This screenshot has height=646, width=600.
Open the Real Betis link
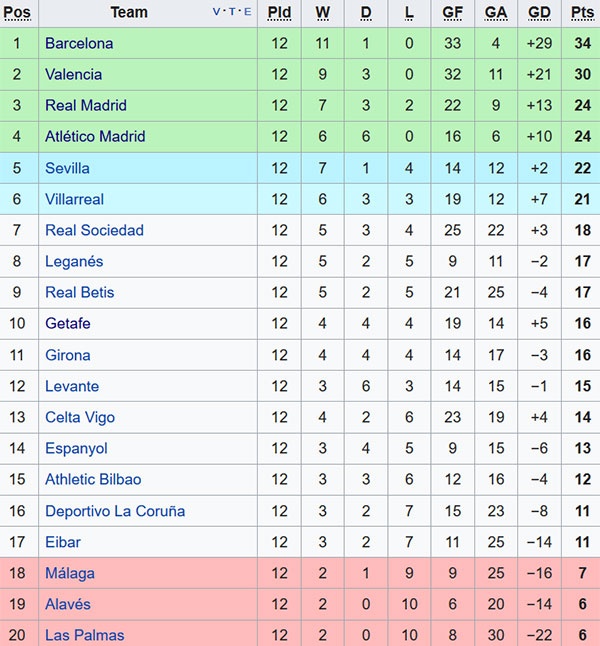coord(80,292)
